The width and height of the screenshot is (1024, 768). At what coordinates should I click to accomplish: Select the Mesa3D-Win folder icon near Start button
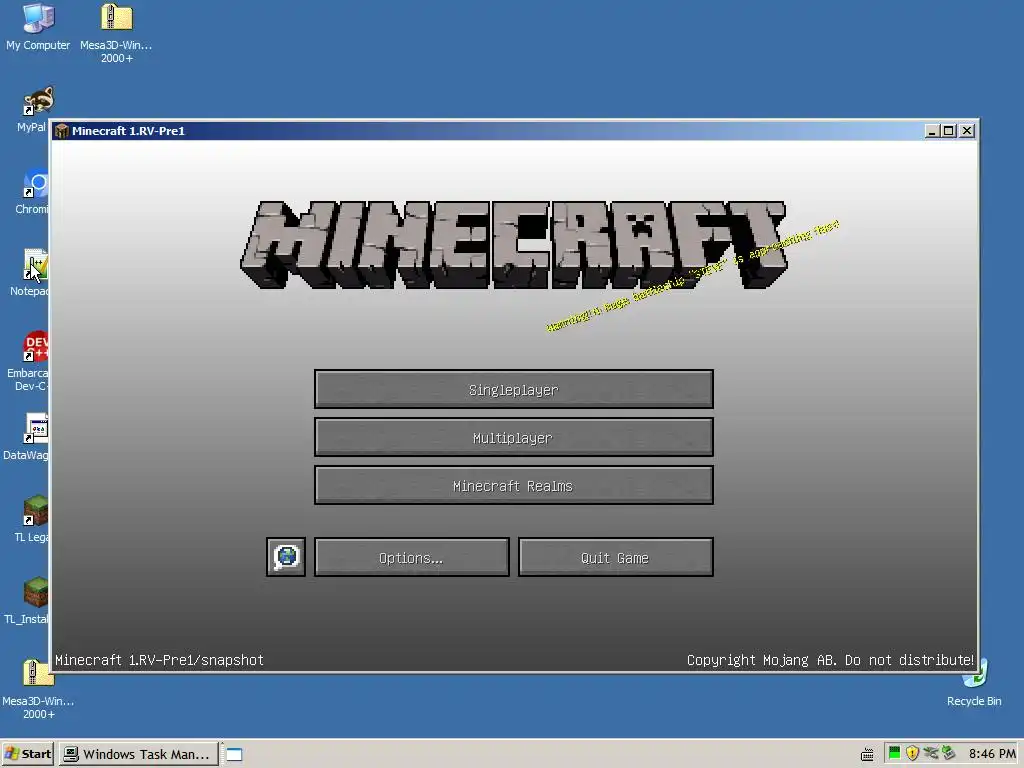[x=38, y=689]
